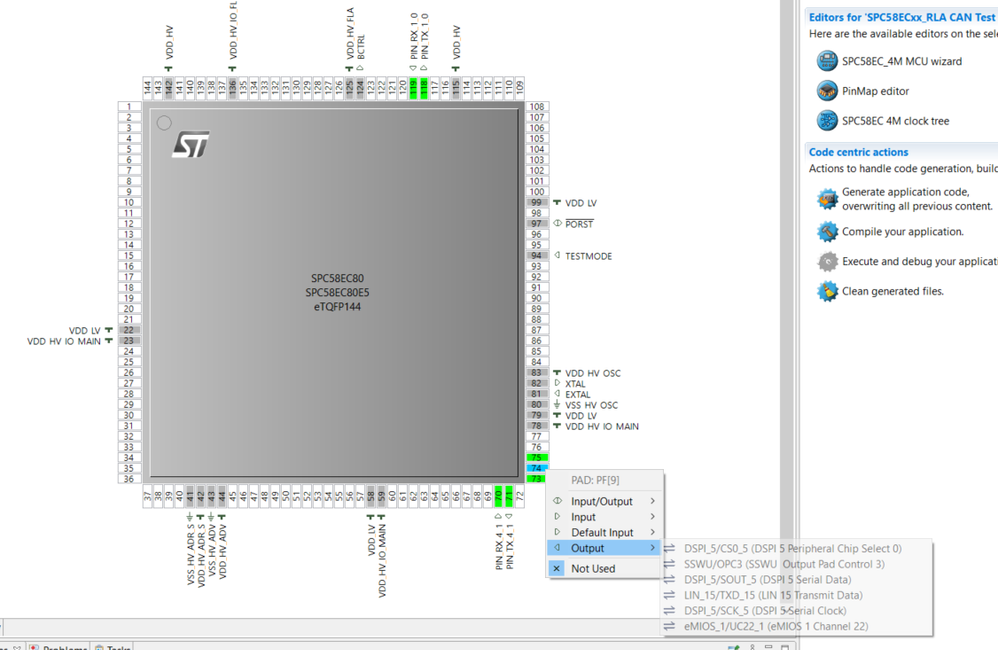Select pin 99 VDD LV
The height and width of the screenshot is (650, 998).
click(537, 202)
